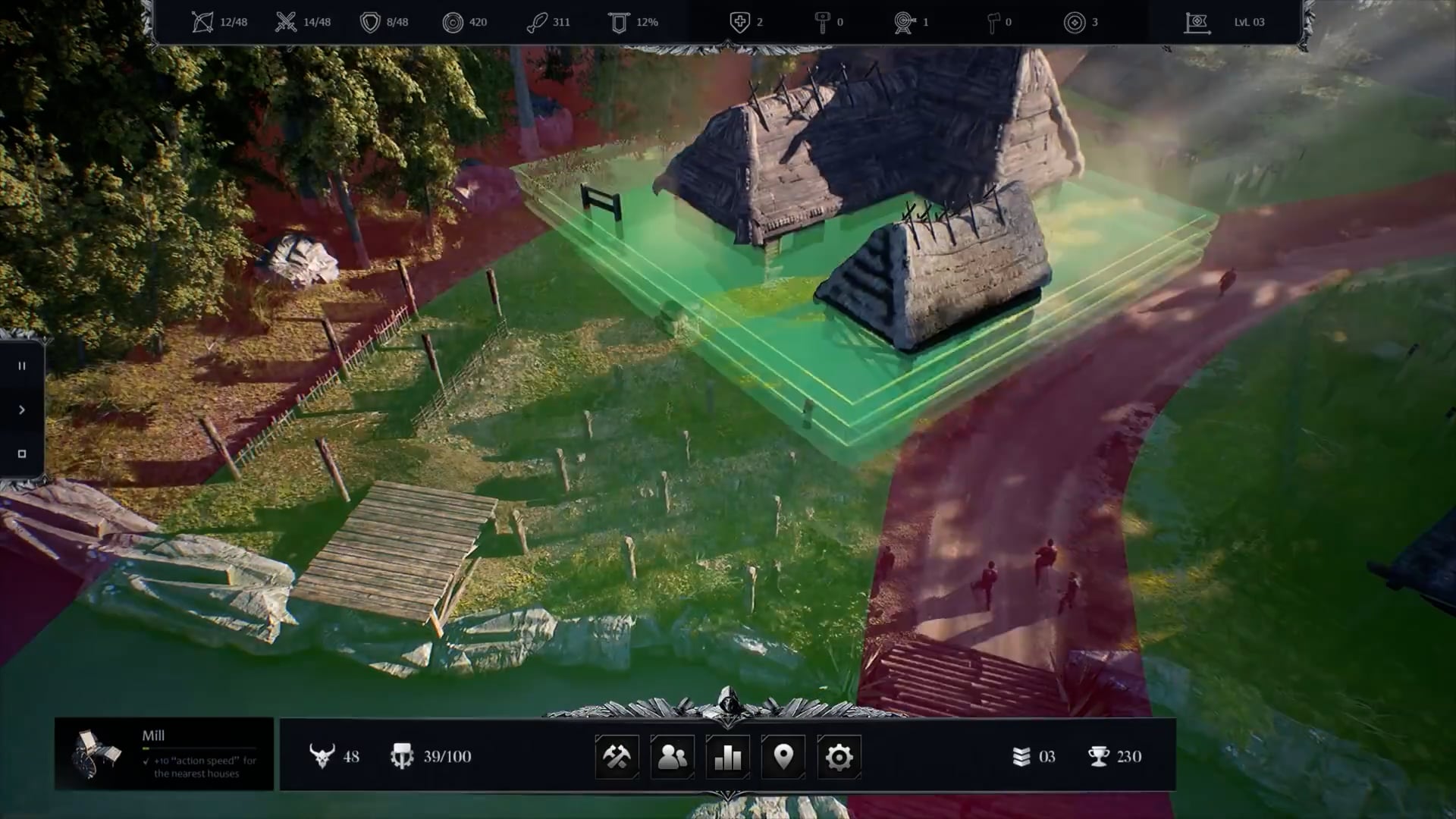Click the "39/100" population value

click(x=447, y=757)
